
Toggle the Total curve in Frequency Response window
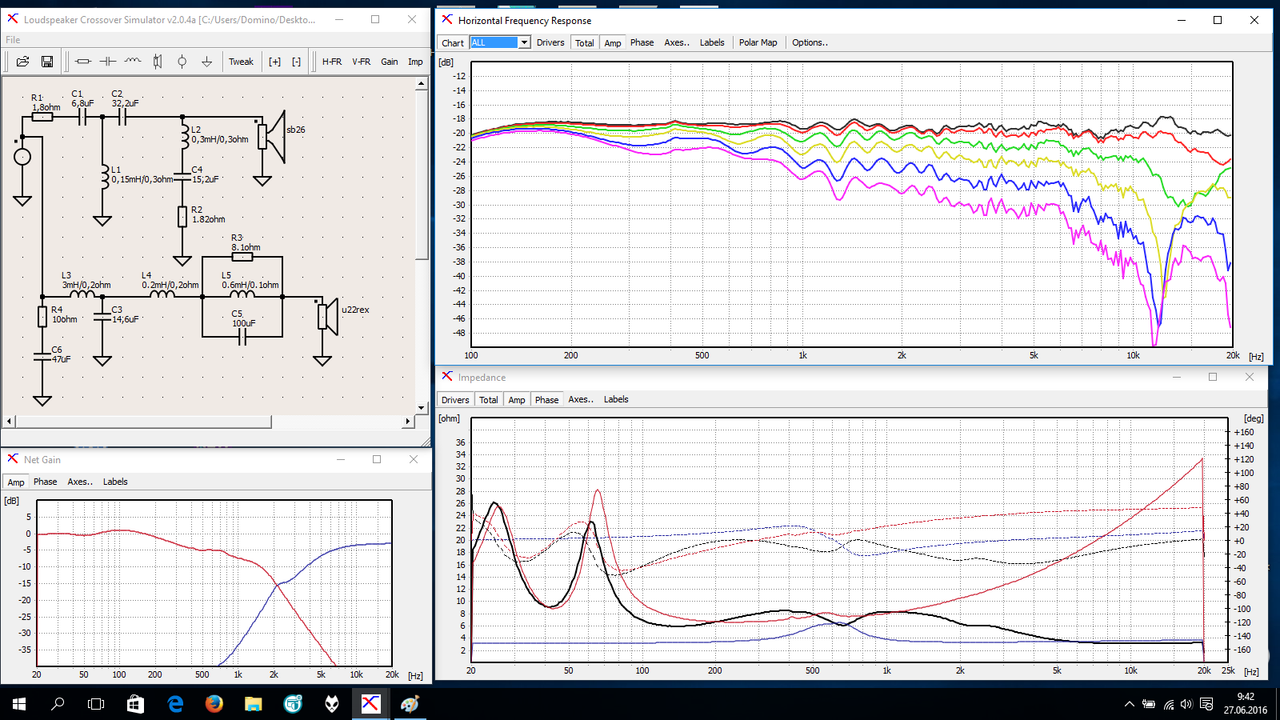(x=584, y=43)
